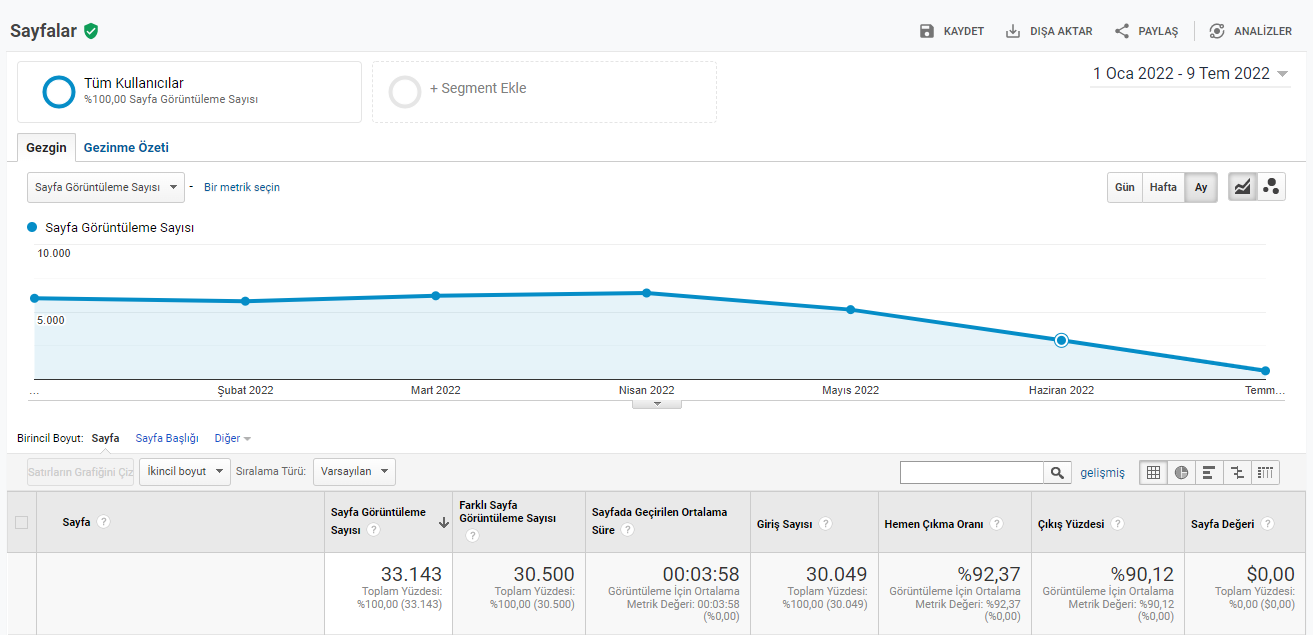
Task: Select the pie chart table view
Action: pyautogui.click(x=1181, y=472)
